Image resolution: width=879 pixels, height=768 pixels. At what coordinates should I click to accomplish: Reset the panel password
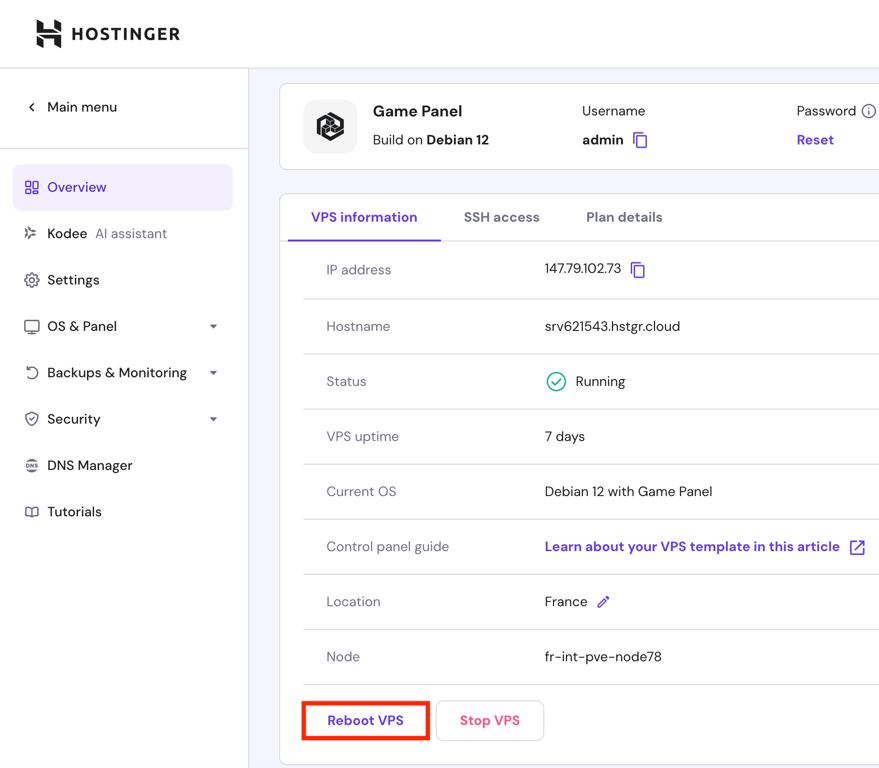coord(814,139)
